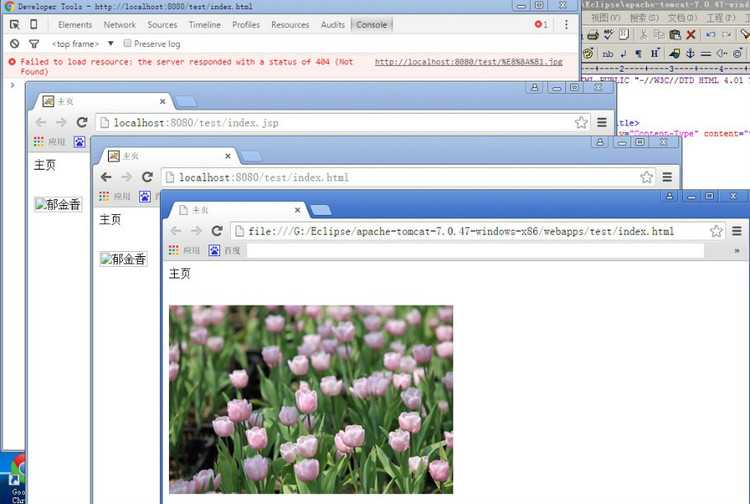Open the Resources tab
The width and height of the screenshot is (750, 504).
(290, 24)
